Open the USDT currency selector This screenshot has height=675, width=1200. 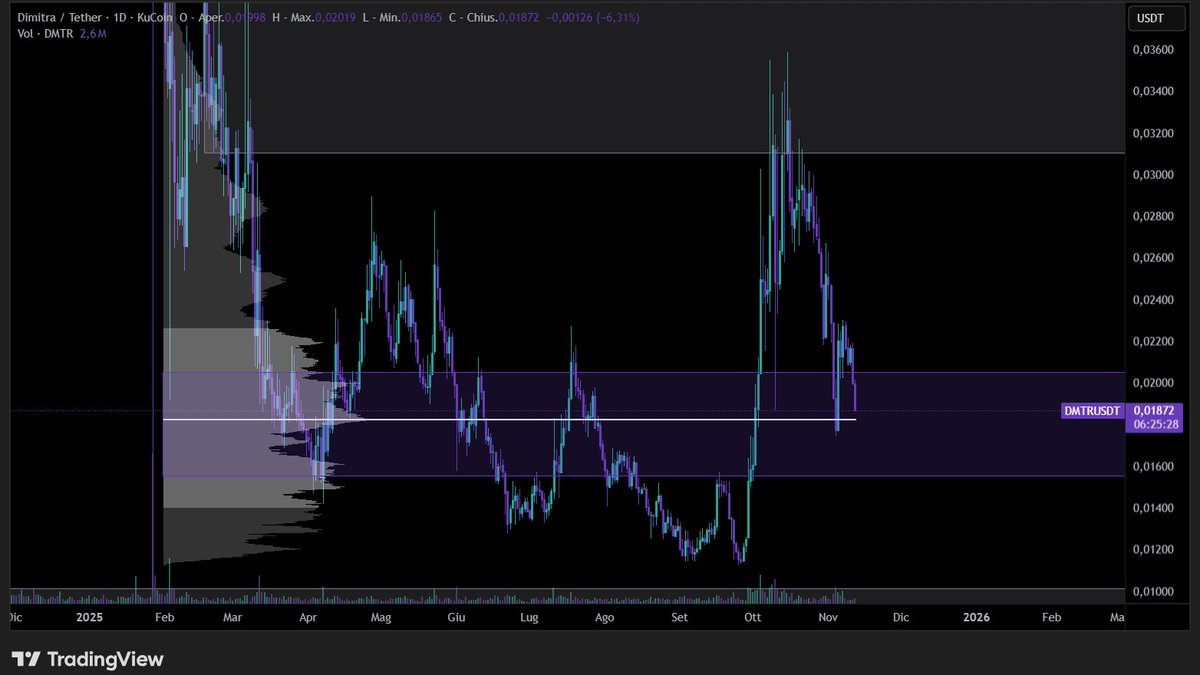click(x=1155, y=18)
